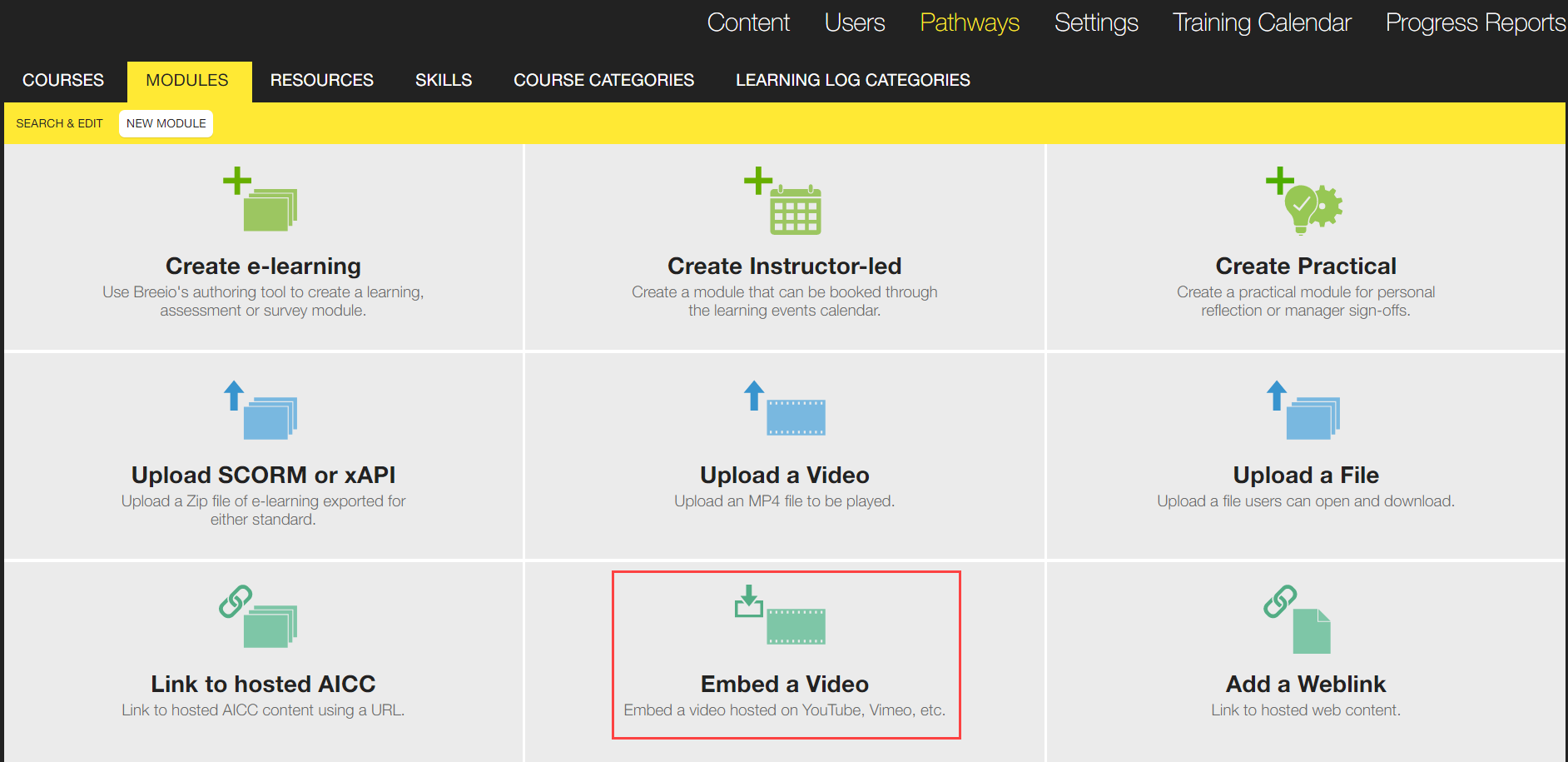Open Training Calendar in the top navigation

coord(1262,22)
